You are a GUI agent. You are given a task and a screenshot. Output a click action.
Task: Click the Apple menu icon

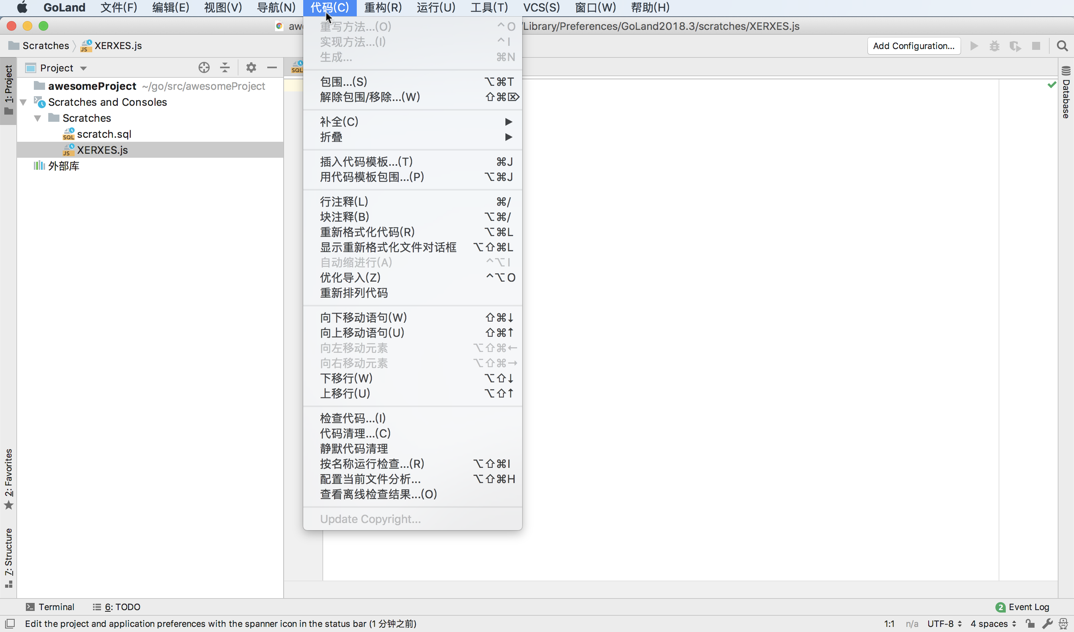pos(22,8)
